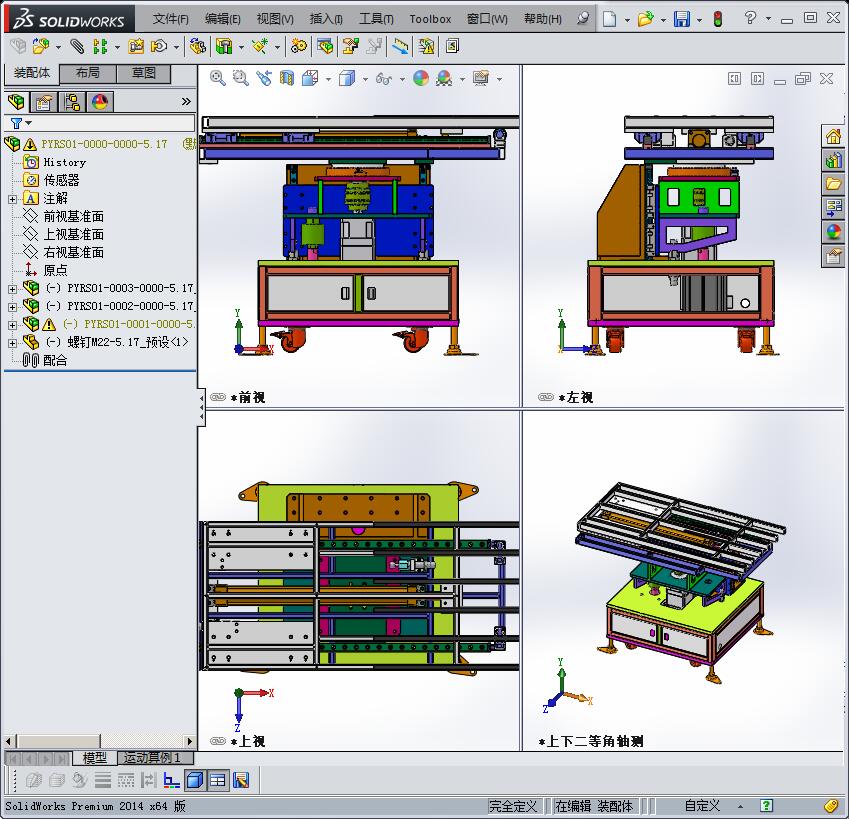Open the Design Library task pane icon

click(834, 160)
